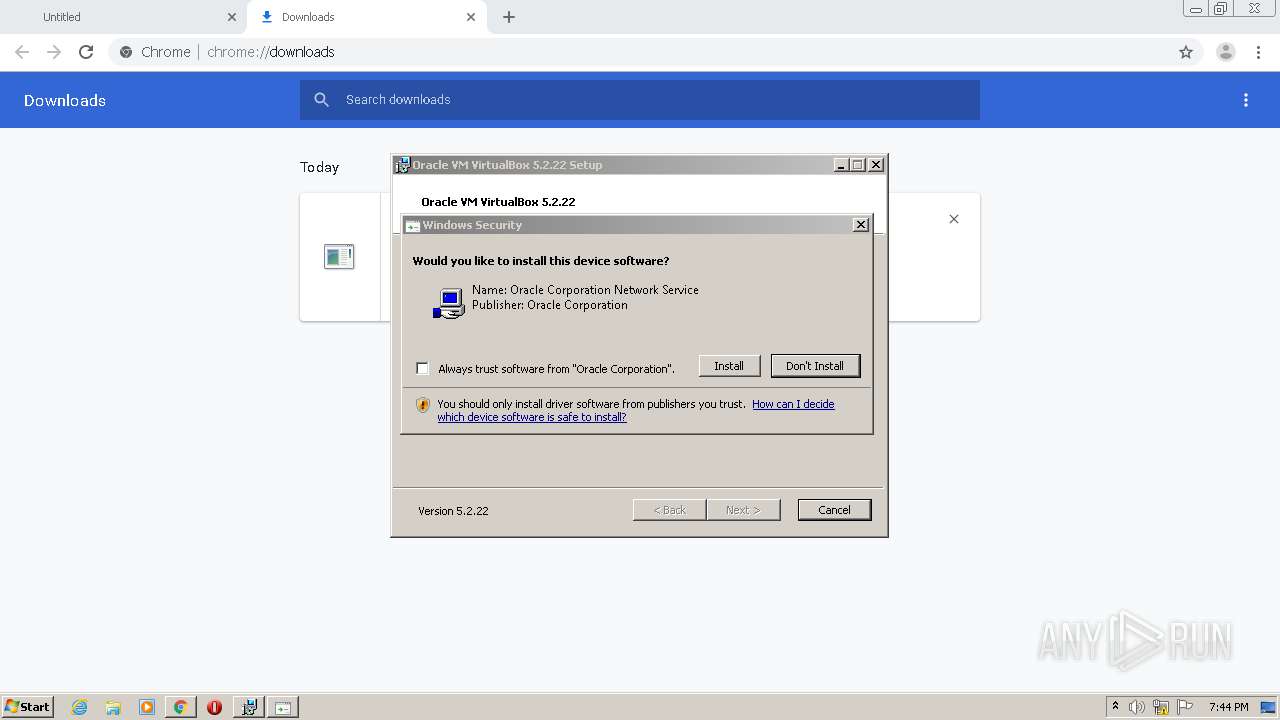Open 'How can I decide' help link

(793, 404)
